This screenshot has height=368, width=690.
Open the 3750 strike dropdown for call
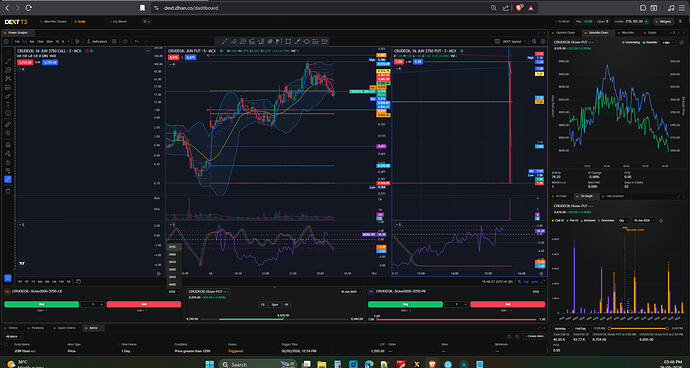[x=174, y=291]
